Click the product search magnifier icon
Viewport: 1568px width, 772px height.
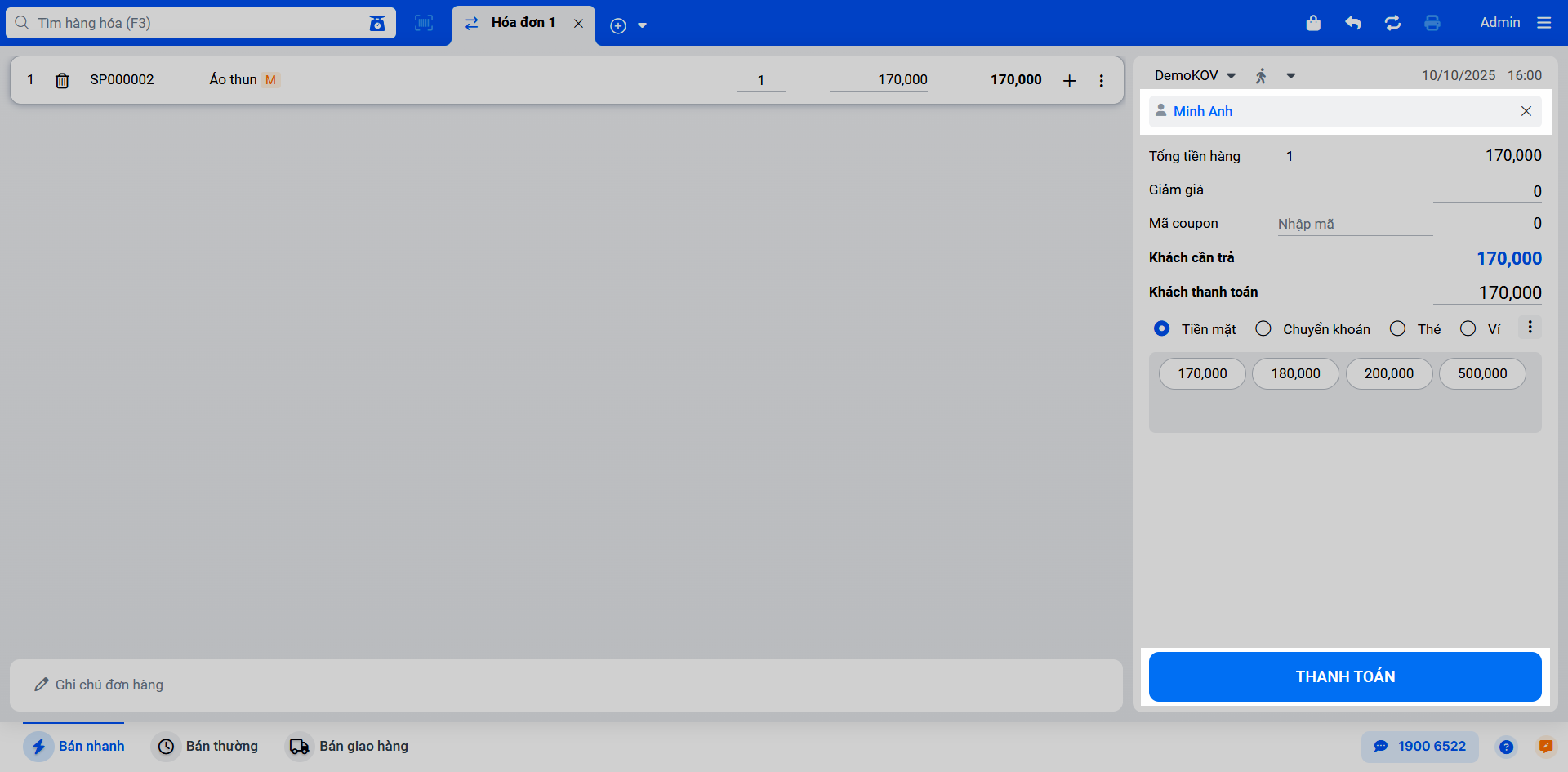click(x=22, y=23)
